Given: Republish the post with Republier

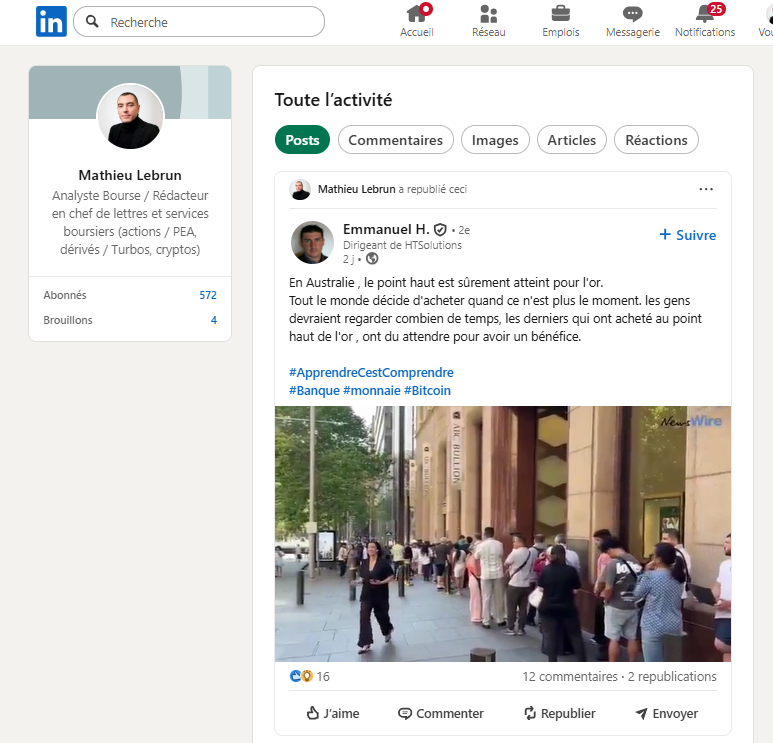Looking at the screenshot, I should [559, 713].
